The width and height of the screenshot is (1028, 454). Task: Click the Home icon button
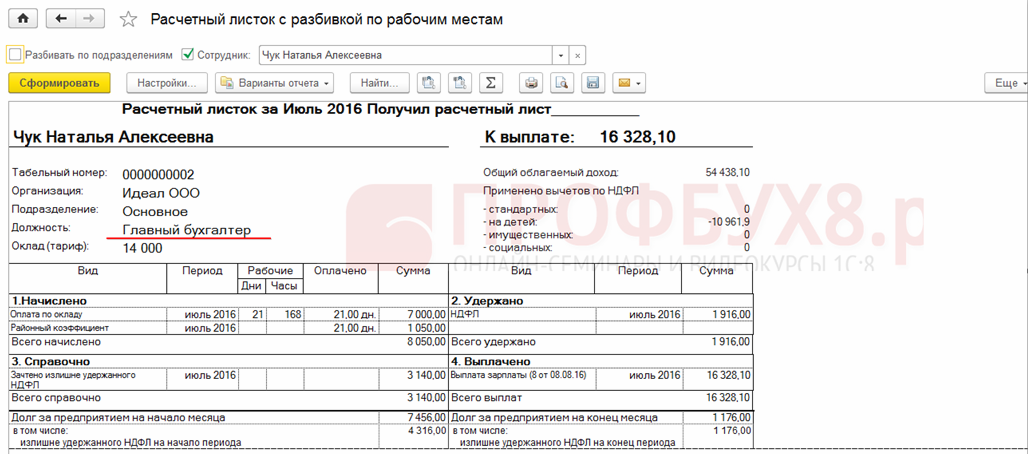[23, 19]
